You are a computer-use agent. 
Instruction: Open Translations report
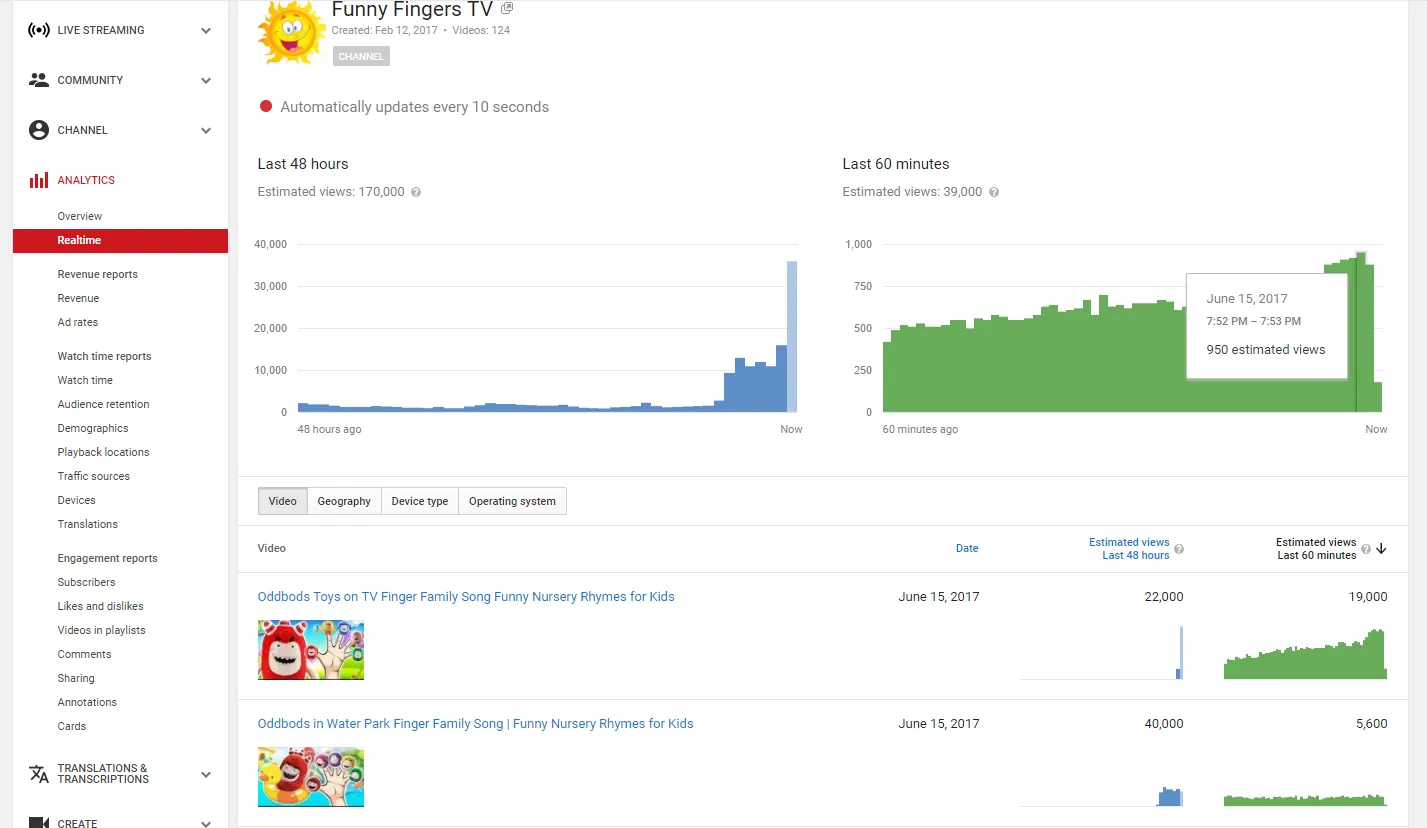[88, 524]
